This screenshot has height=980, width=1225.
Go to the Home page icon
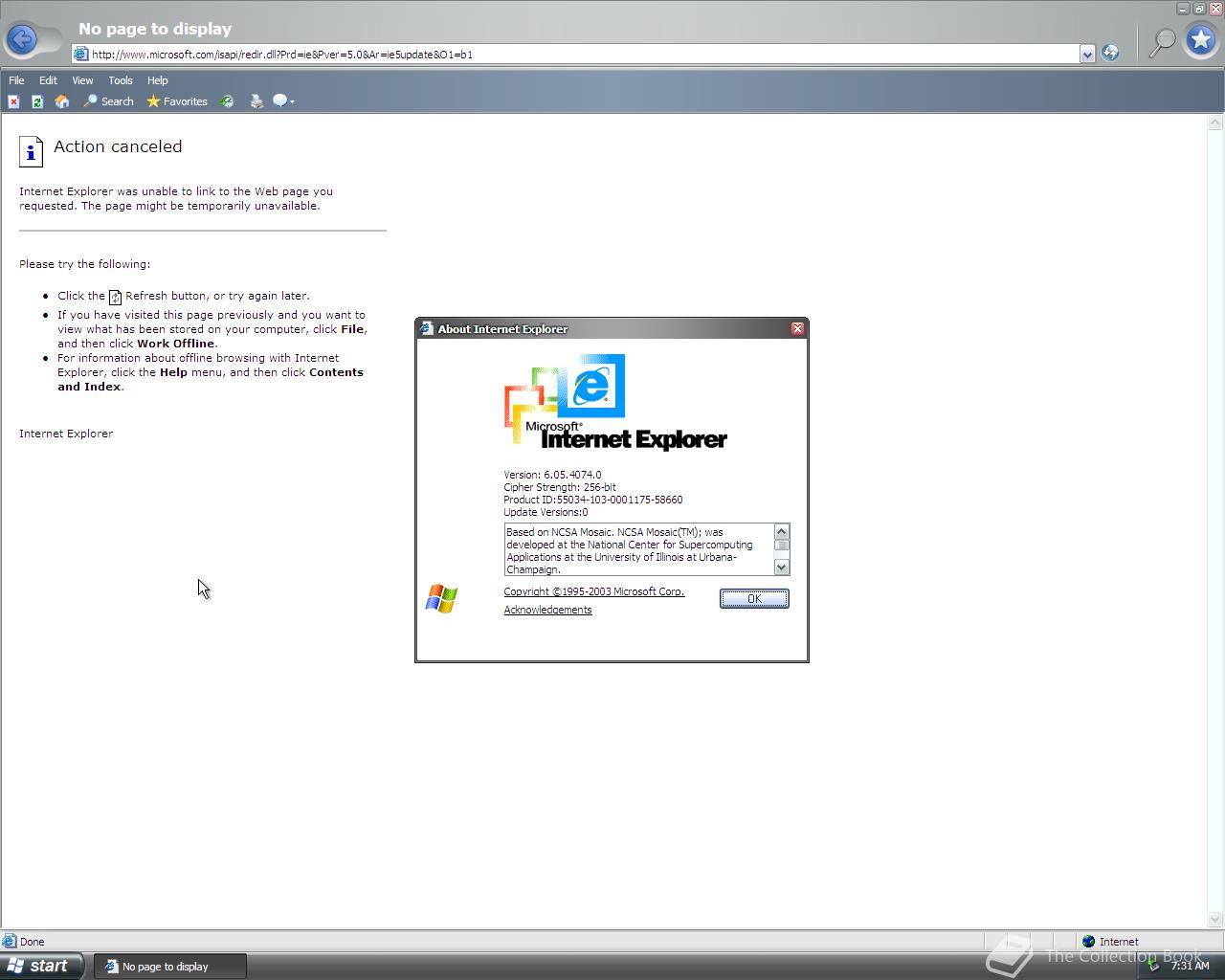tap(62, 101)
